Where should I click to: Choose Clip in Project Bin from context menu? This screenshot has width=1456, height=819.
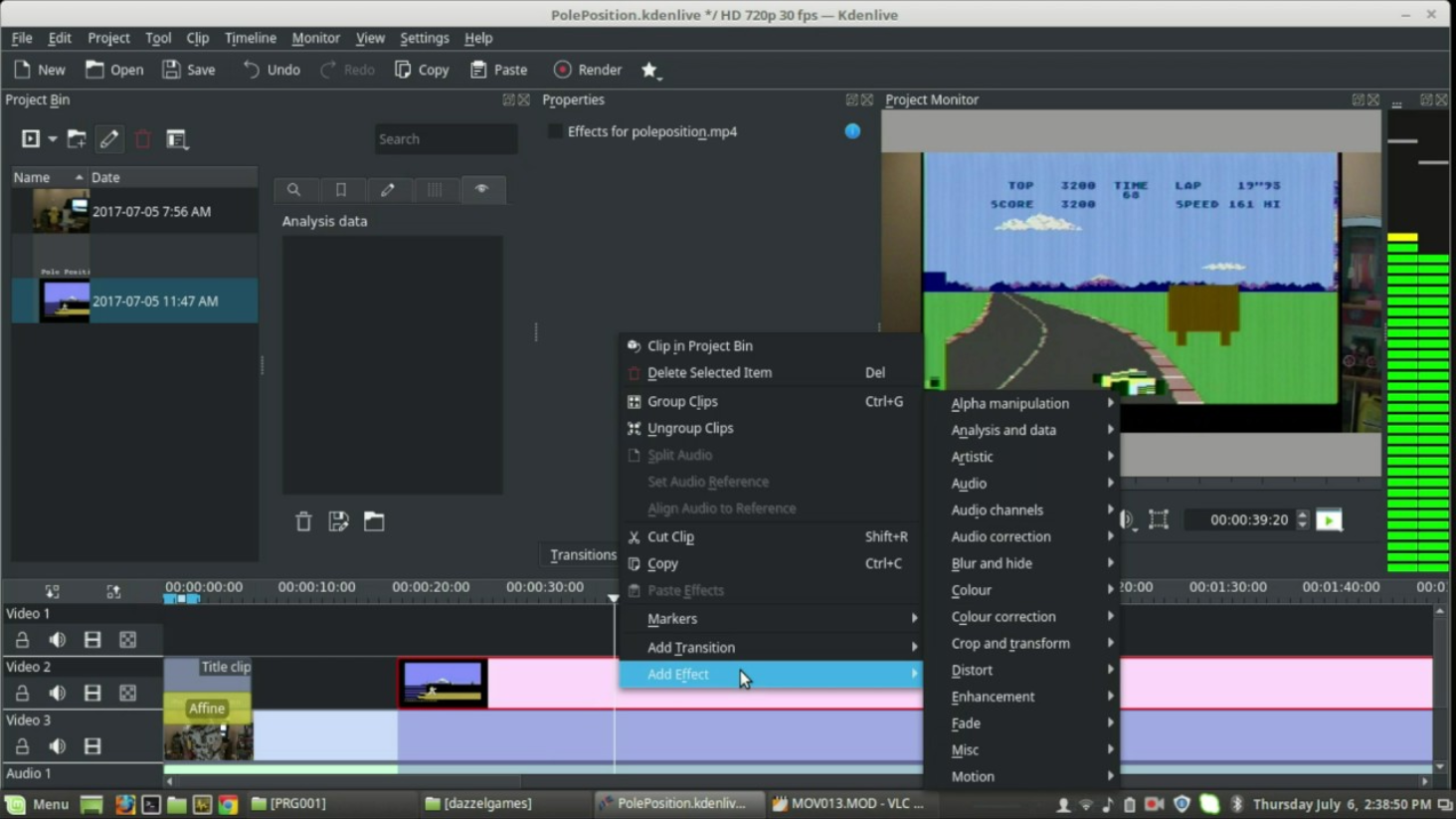pos(771,345)
